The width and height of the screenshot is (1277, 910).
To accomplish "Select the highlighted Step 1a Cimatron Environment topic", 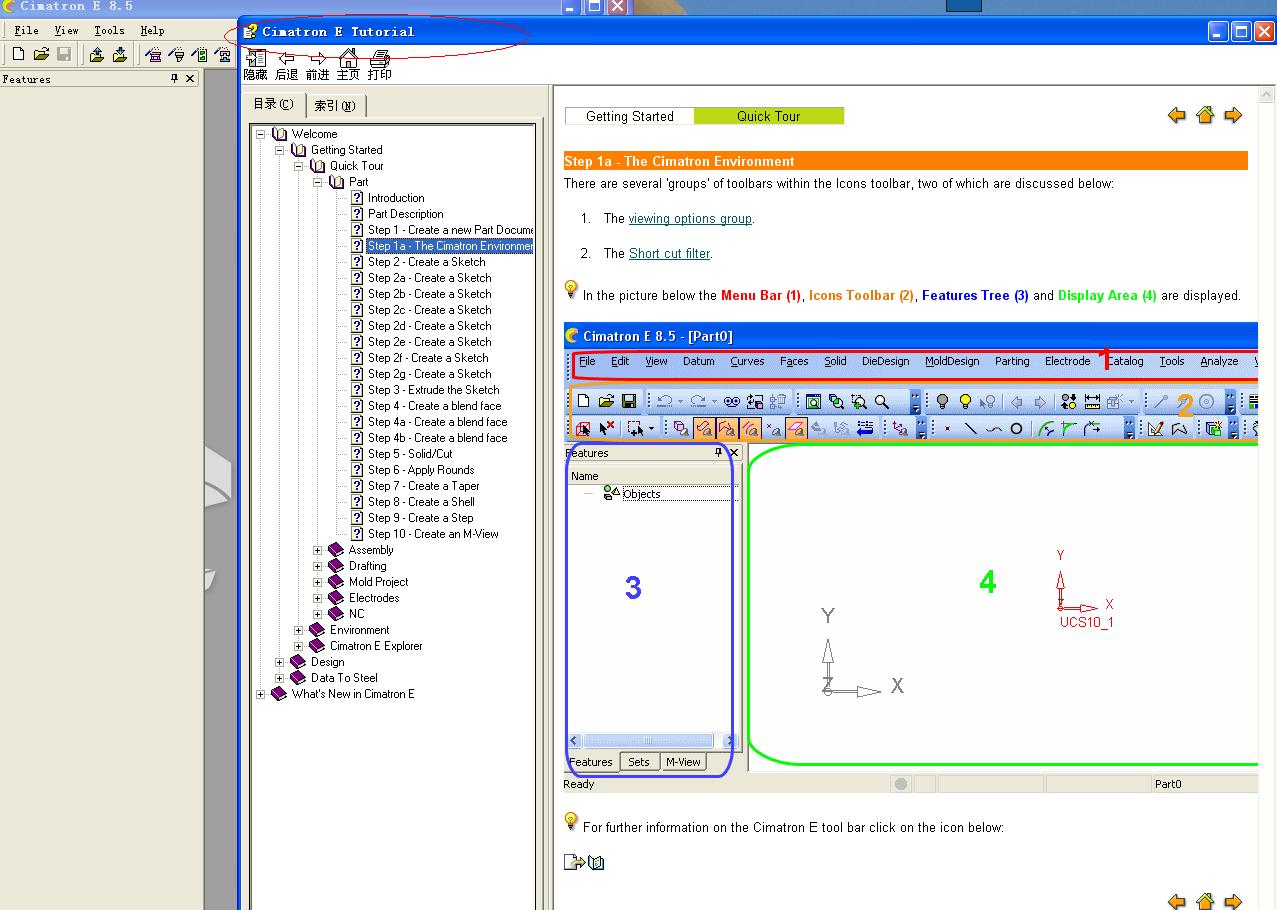I will (450, 246).
